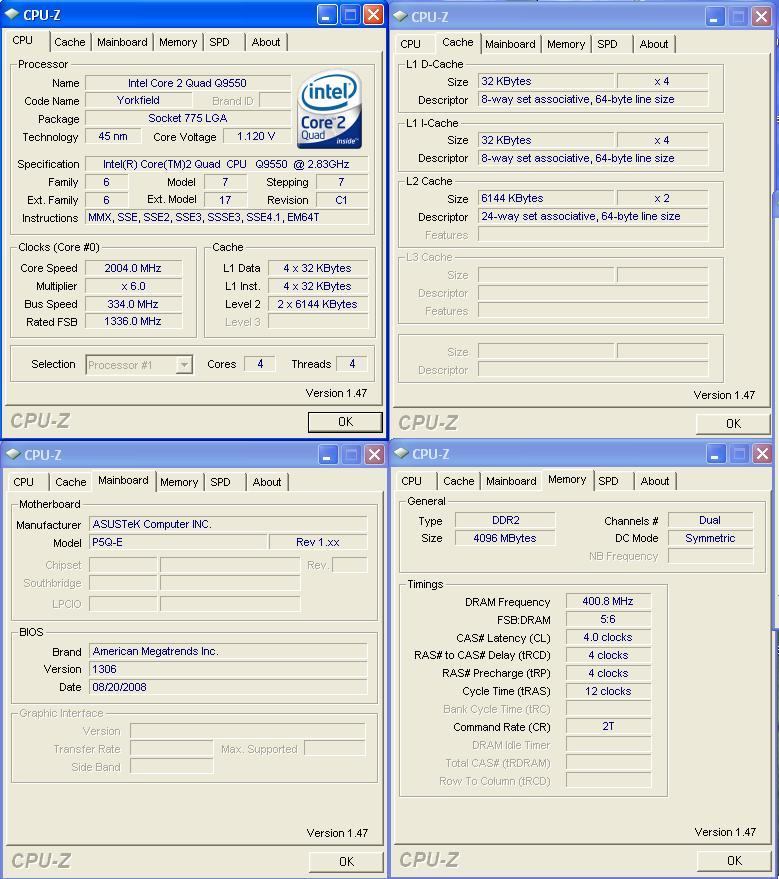Close the Memory window
The height and width of the screenshot is (879, 779).
[762, 453]
